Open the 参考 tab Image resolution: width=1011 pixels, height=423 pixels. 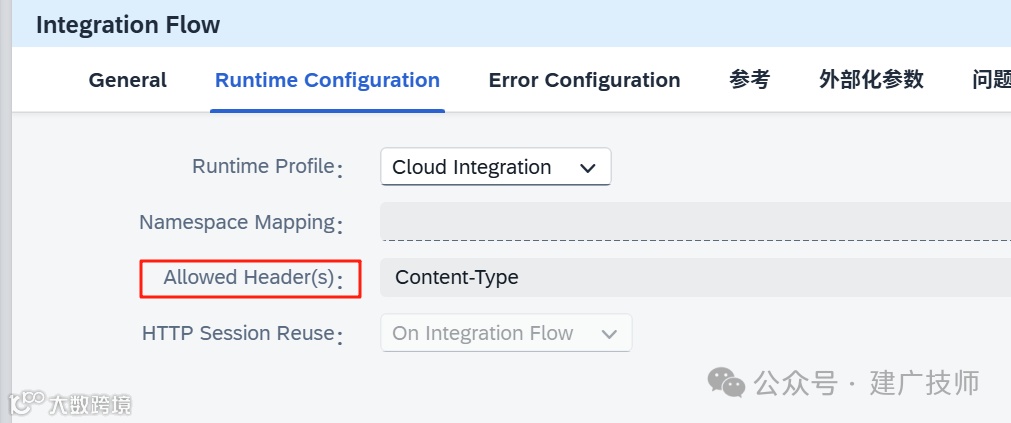point(750,80)
